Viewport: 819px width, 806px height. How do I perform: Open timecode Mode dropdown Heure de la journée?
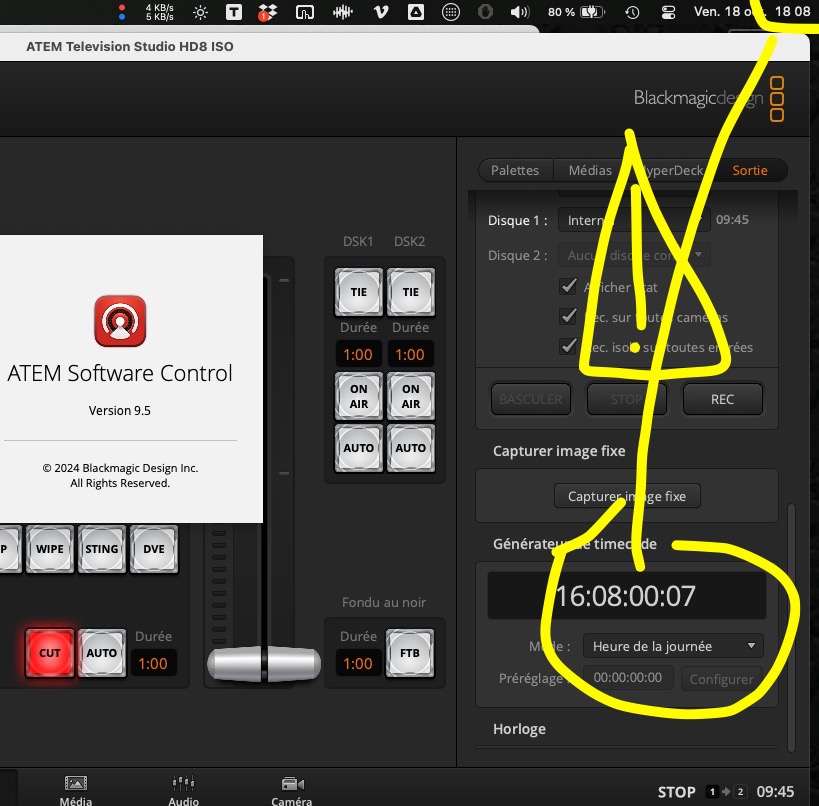673,646
